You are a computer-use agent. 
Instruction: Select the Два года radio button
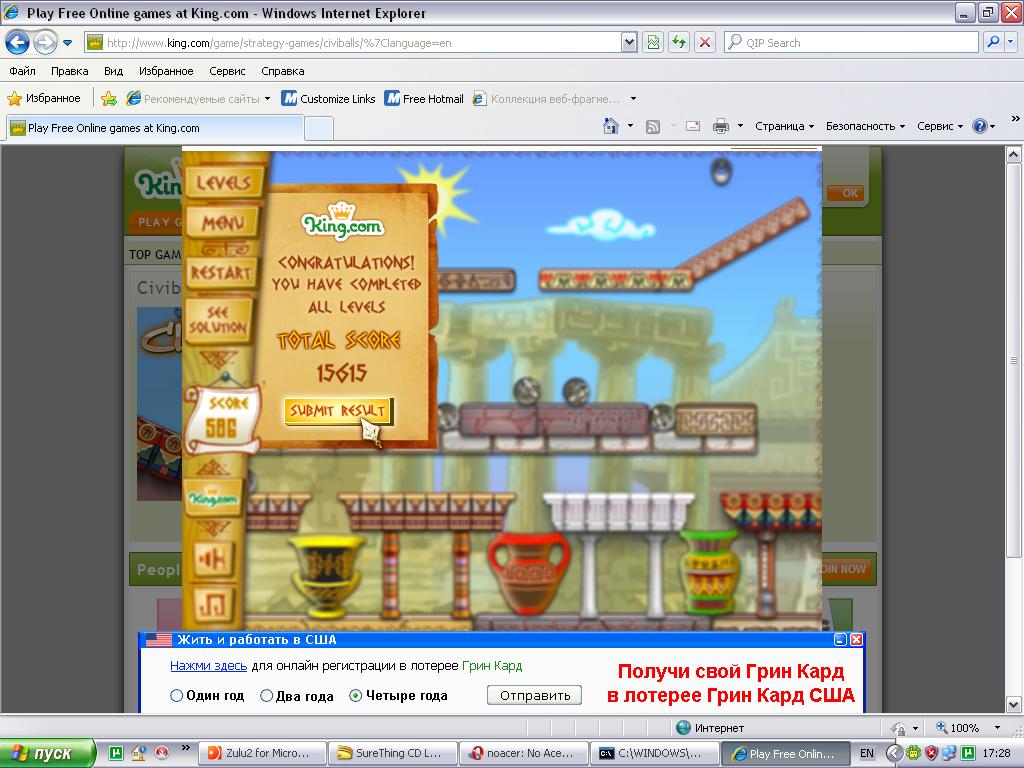[266, 696]
